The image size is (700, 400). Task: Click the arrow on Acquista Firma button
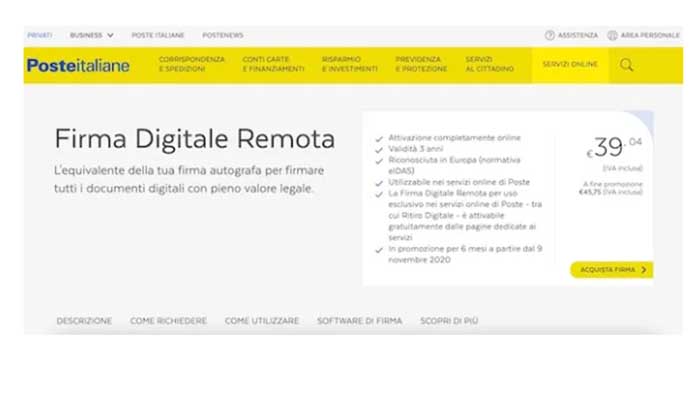click(643, 270)
